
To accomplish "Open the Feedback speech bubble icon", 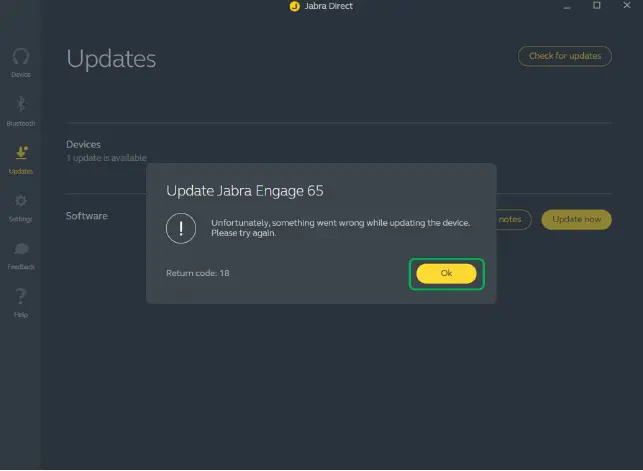I will pyautogui.click(x=21, y=249).
